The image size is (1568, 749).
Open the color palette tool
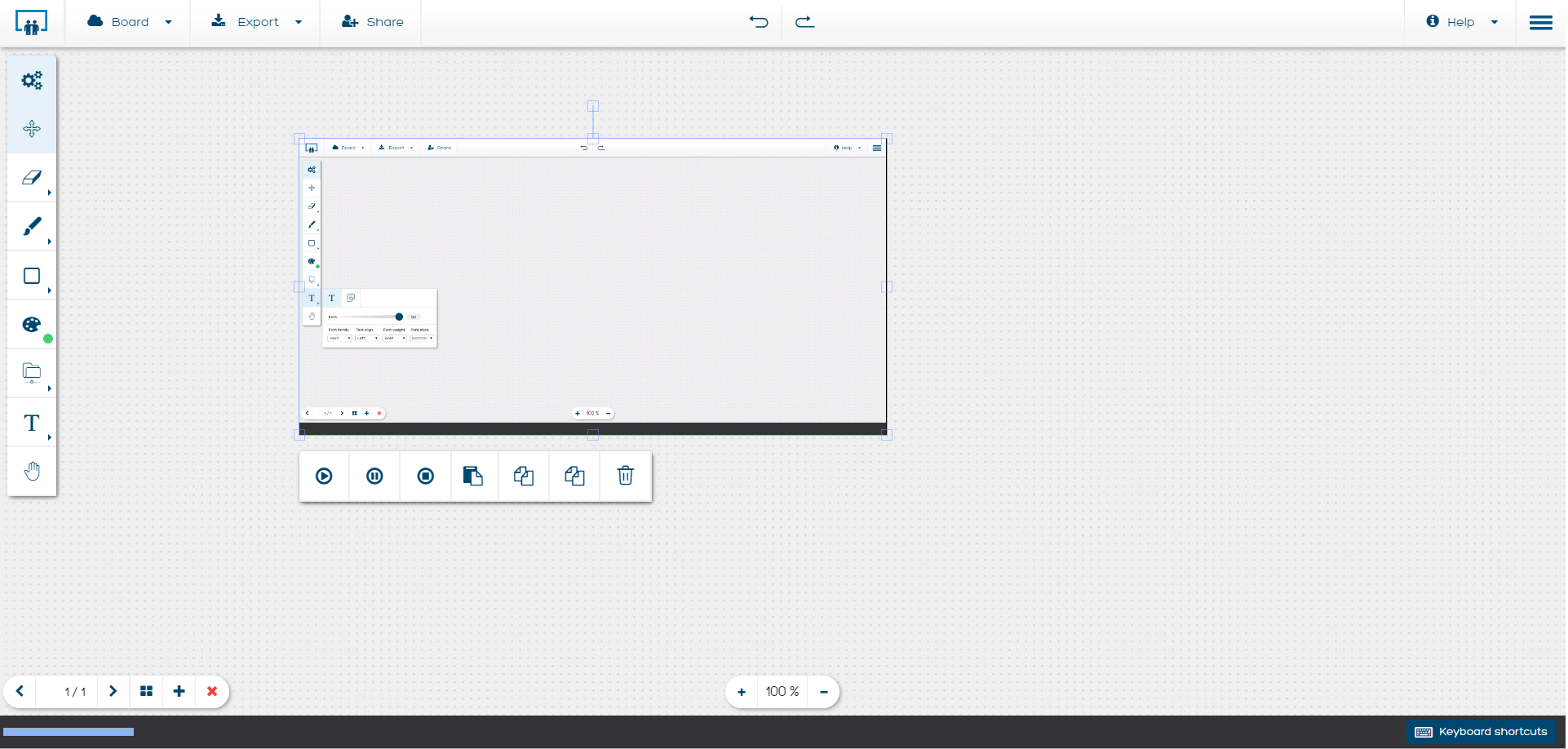(32, 325)
